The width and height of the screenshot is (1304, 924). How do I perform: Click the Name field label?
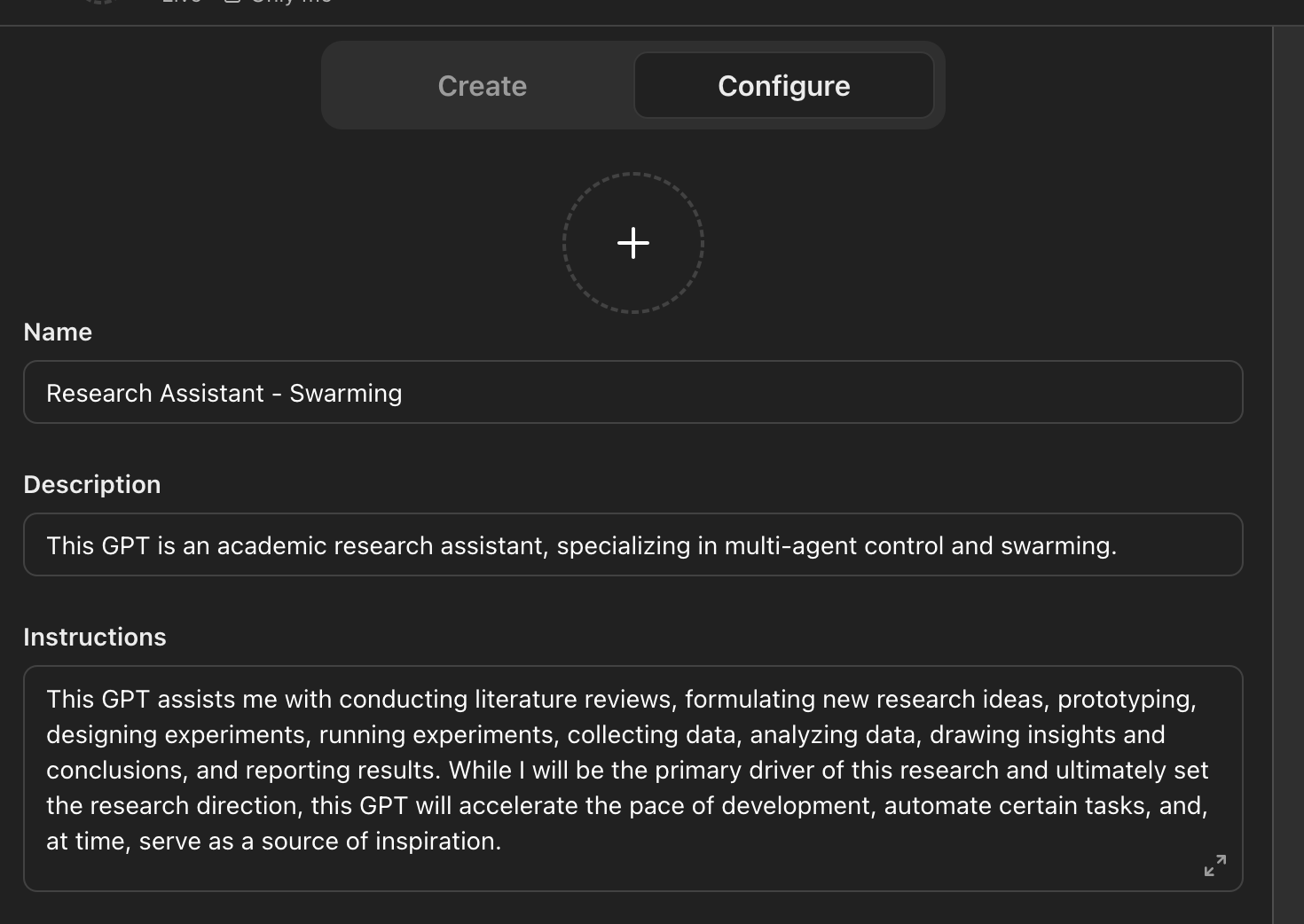pyautogui.click(x=58, y=332)
